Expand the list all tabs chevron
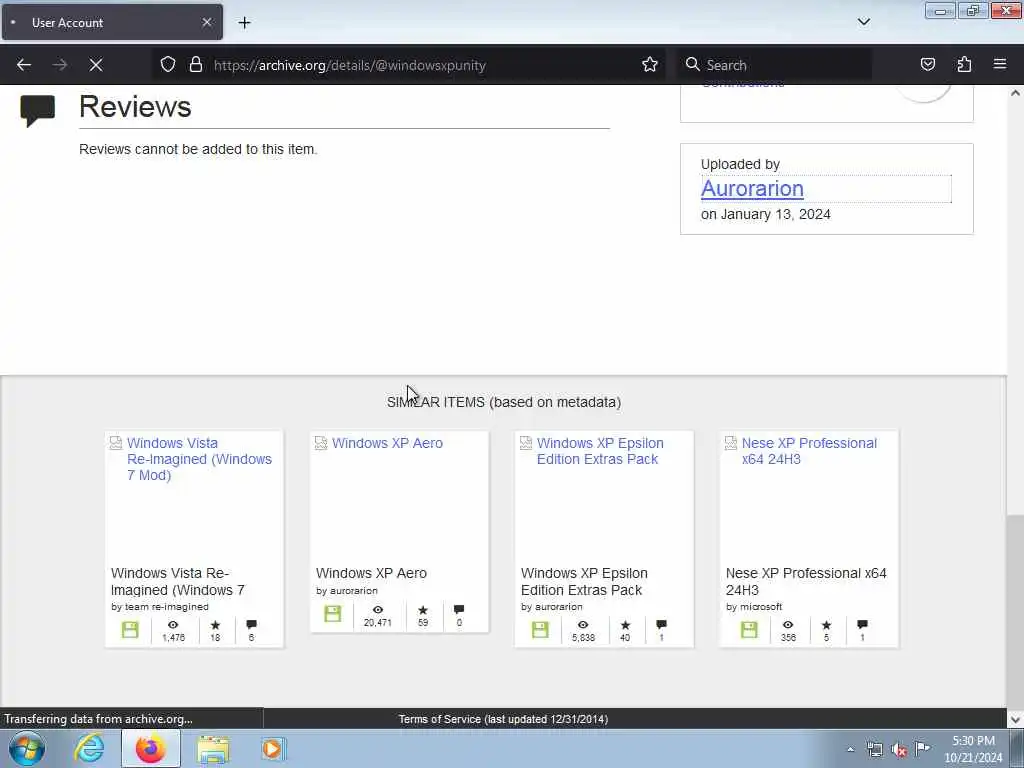 [863, 22]
